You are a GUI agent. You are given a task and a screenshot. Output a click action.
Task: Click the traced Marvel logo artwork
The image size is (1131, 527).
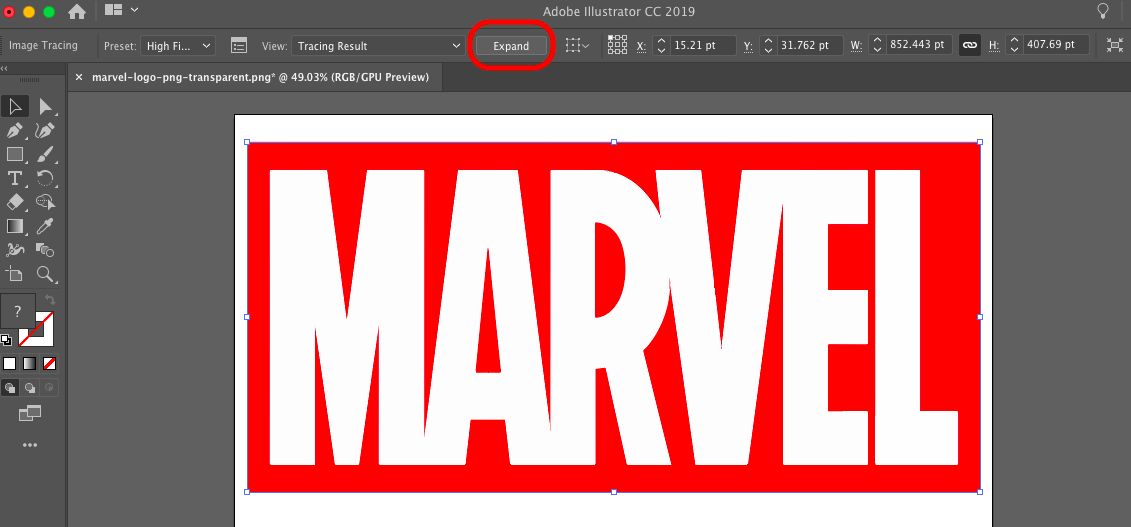click(x=614, y=317)
